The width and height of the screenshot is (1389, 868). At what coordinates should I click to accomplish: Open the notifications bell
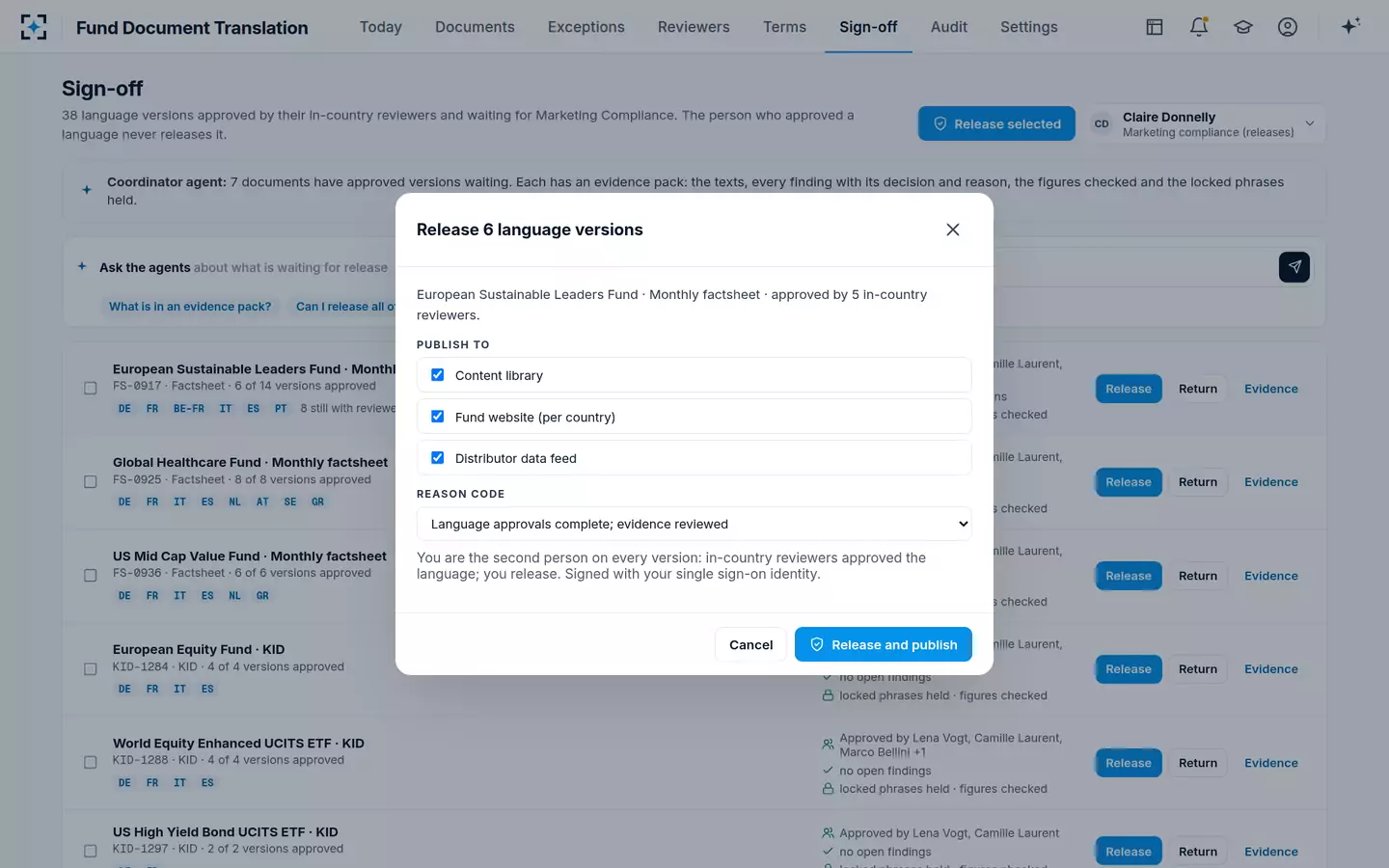[x=1199, y=27]
